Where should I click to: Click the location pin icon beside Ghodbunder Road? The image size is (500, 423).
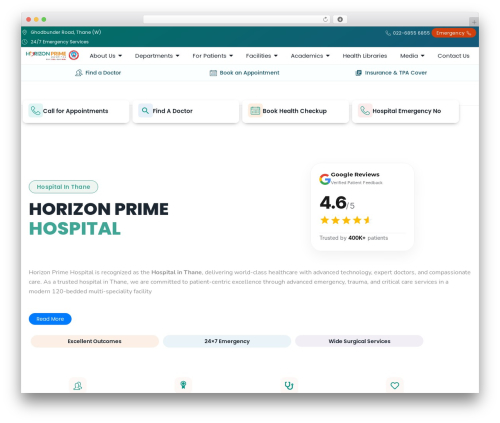pyautogui.click(x=25, y=32)
